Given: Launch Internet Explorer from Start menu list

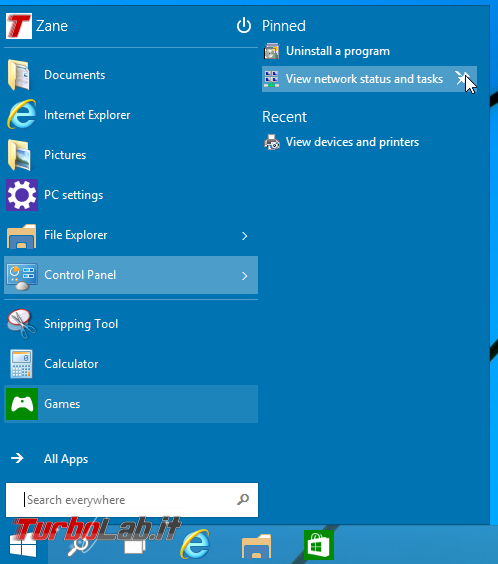Looking at the screenshot, I should [x=22, y=115].
